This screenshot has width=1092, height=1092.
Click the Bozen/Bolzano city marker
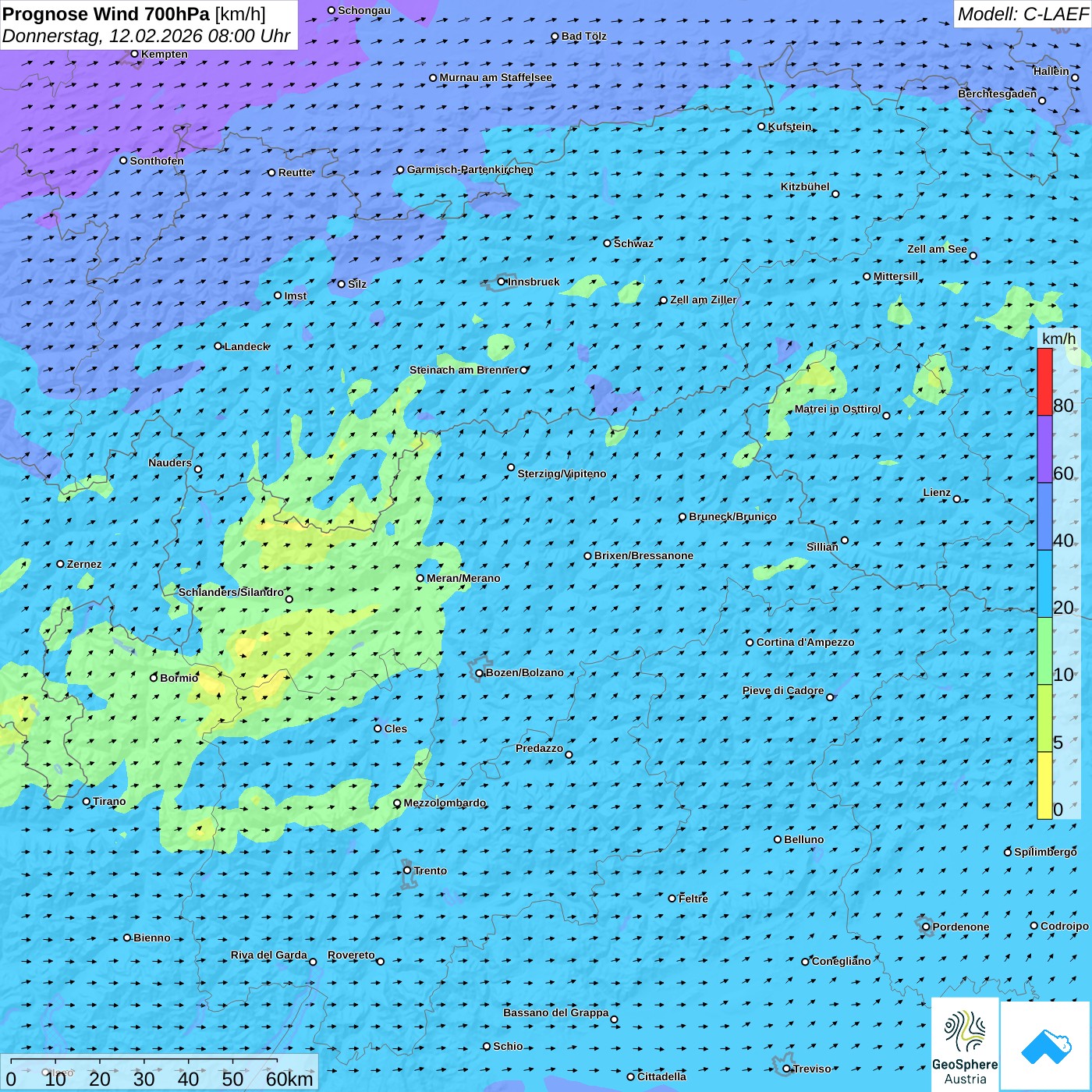(480, 673)
